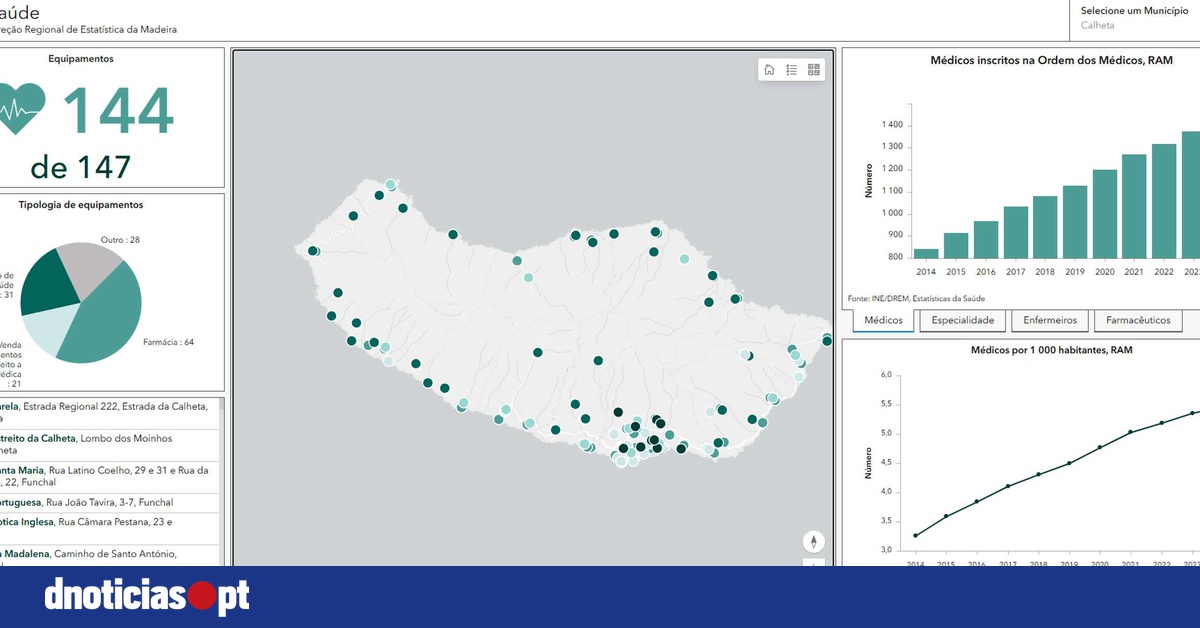Click the heart pulse Equipamentos icon
The image size is (1200, 628).
click(22, 110)
